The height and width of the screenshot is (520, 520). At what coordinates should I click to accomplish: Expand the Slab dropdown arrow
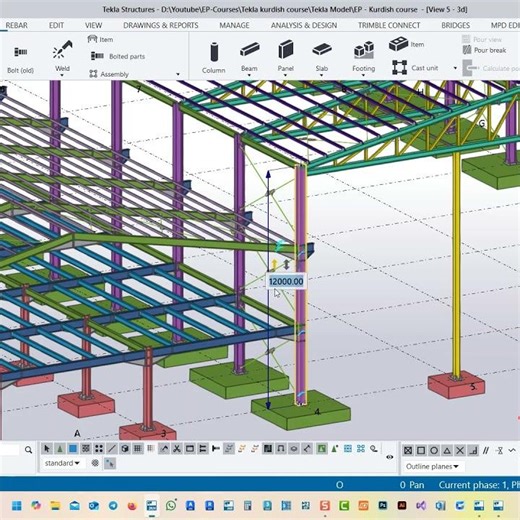click(x=322, y=76)
